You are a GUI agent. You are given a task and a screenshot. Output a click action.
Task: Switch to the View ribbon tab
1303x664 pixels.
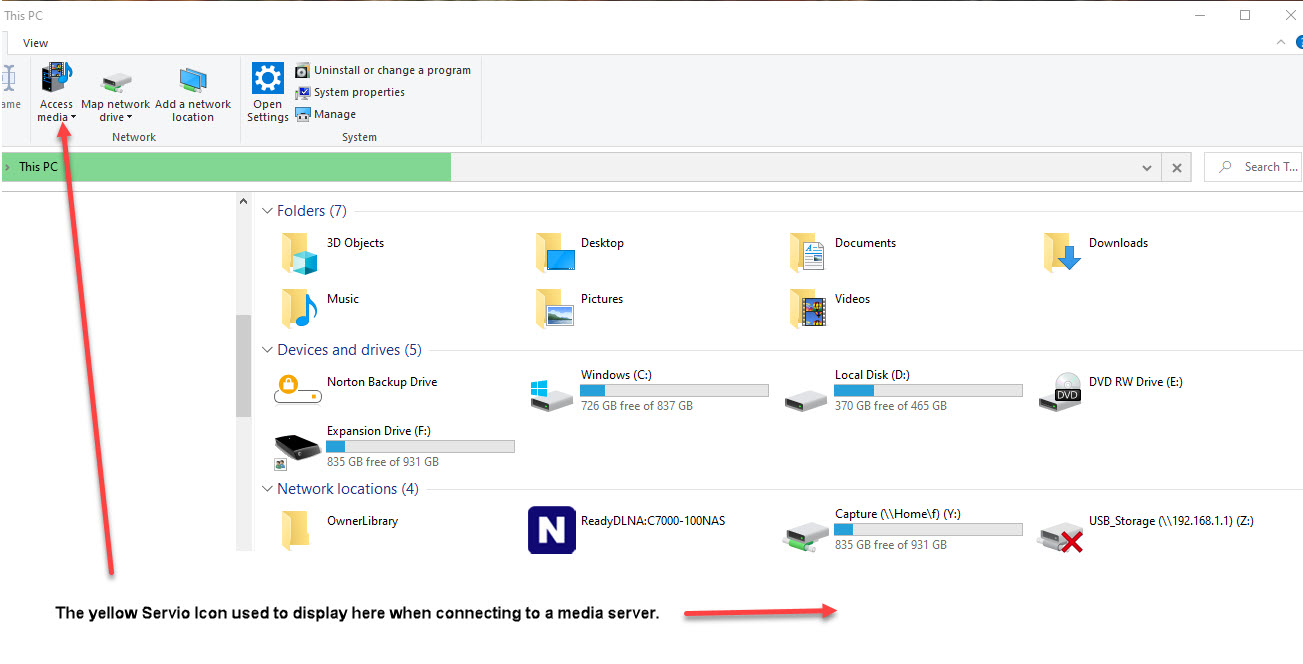(x=35, y=43)
